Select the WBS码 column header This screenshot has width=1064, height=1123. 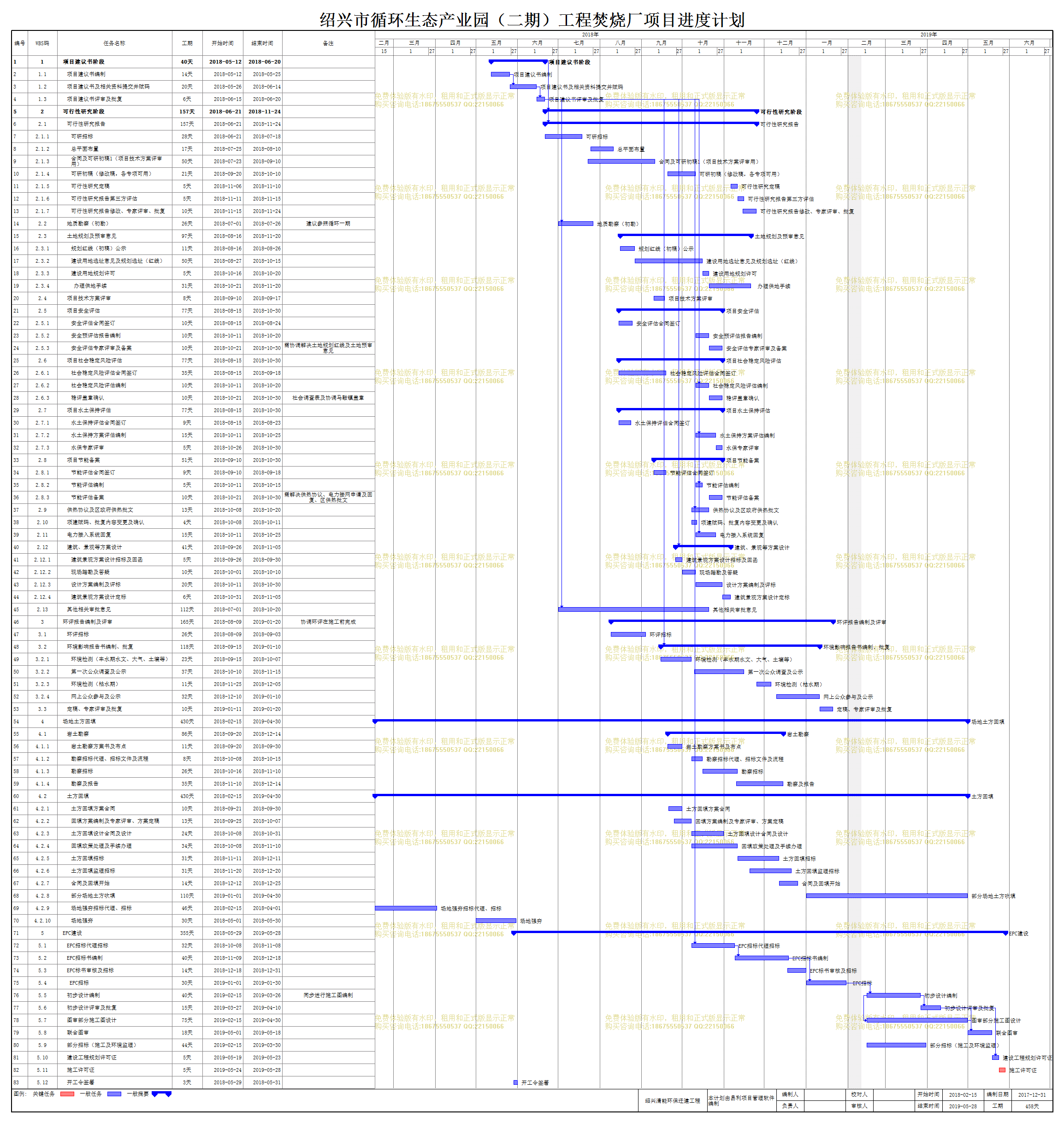[42, 43]
